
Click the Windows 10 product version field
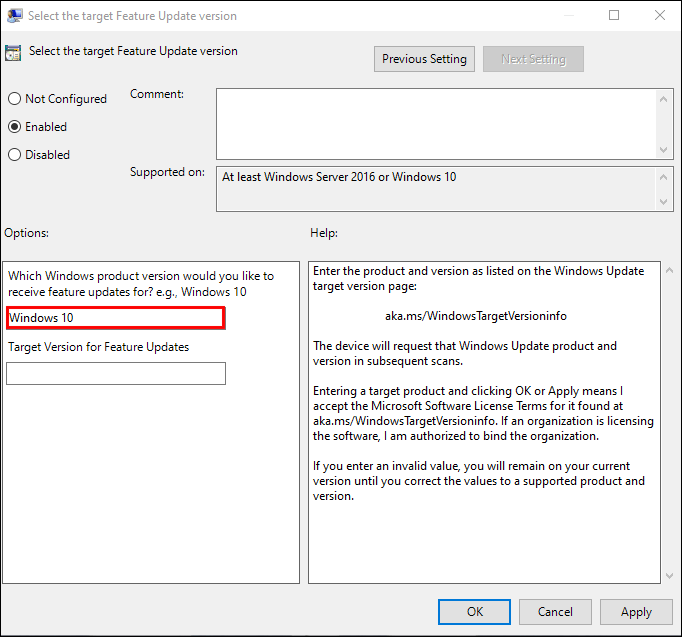(116, 318)
